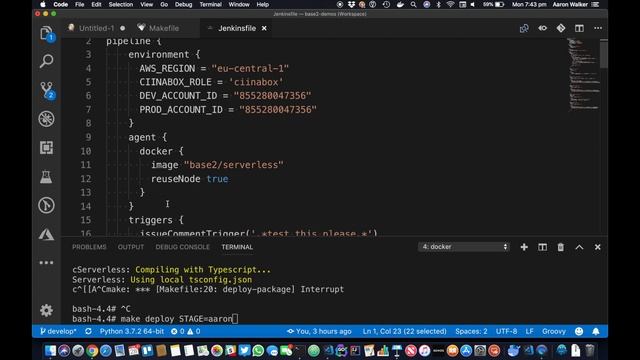
Task: Select terminal from '4: docker' dropdown
Action: coord(464,247)
